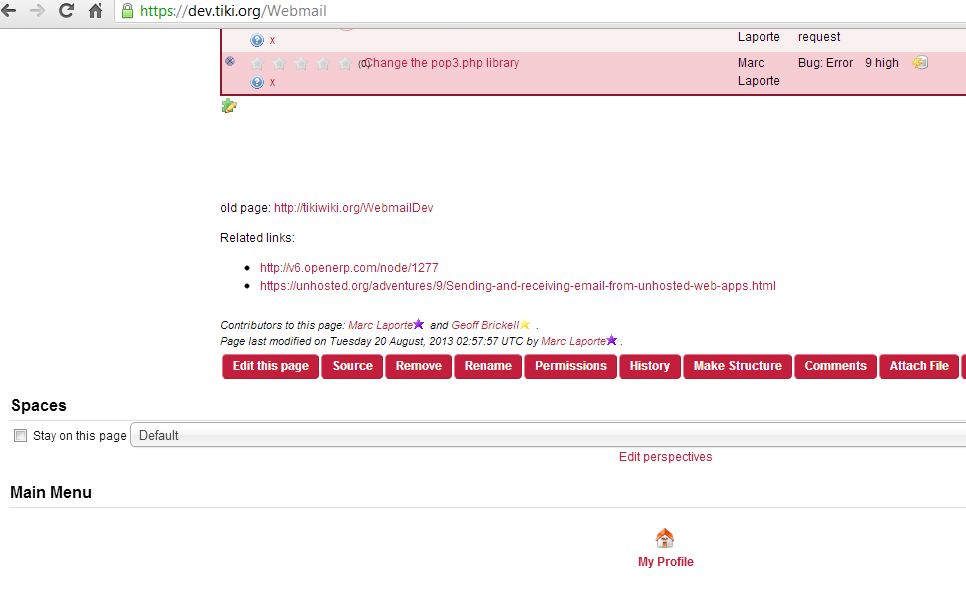Image resolution: width=966 pixels, height=592 pixels.
Task: Click help icon in the request row
Action: [x=257, y=41]
